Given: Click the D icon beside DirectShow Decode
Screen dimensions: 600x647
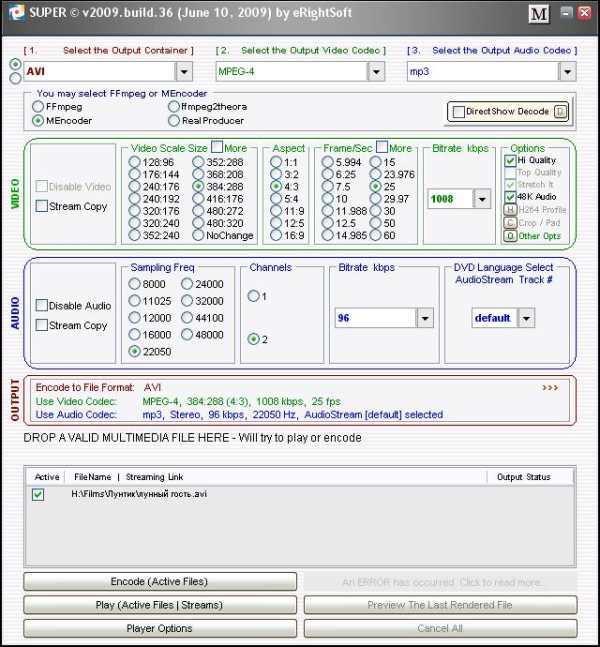Looking at the screenshot, I should pyautogui.click(x=560, y=111).
